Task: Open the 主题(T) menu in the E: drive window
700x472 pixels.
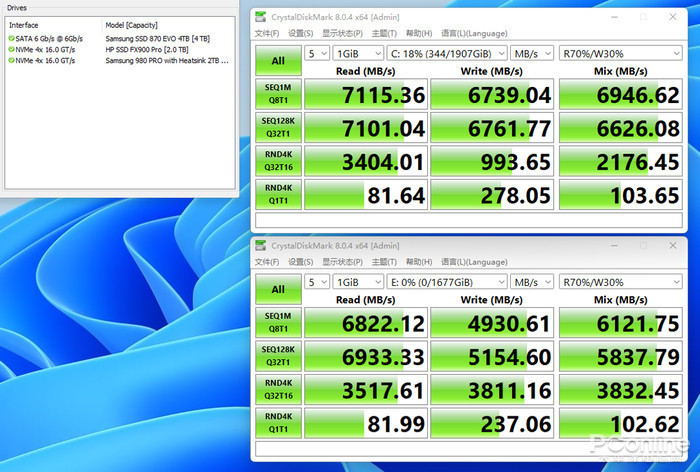Action: click(378, 262)
